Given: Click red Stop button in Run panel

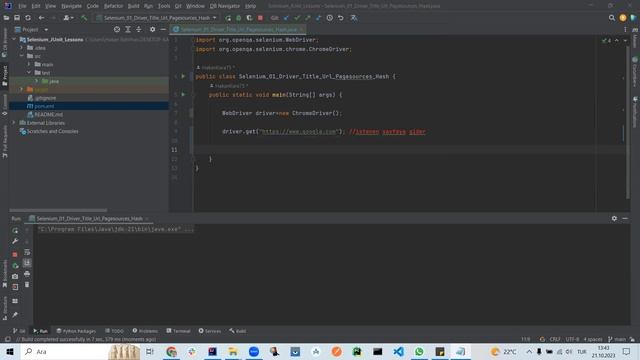Looking at the screenshot, I should click(x=15, y=254).
